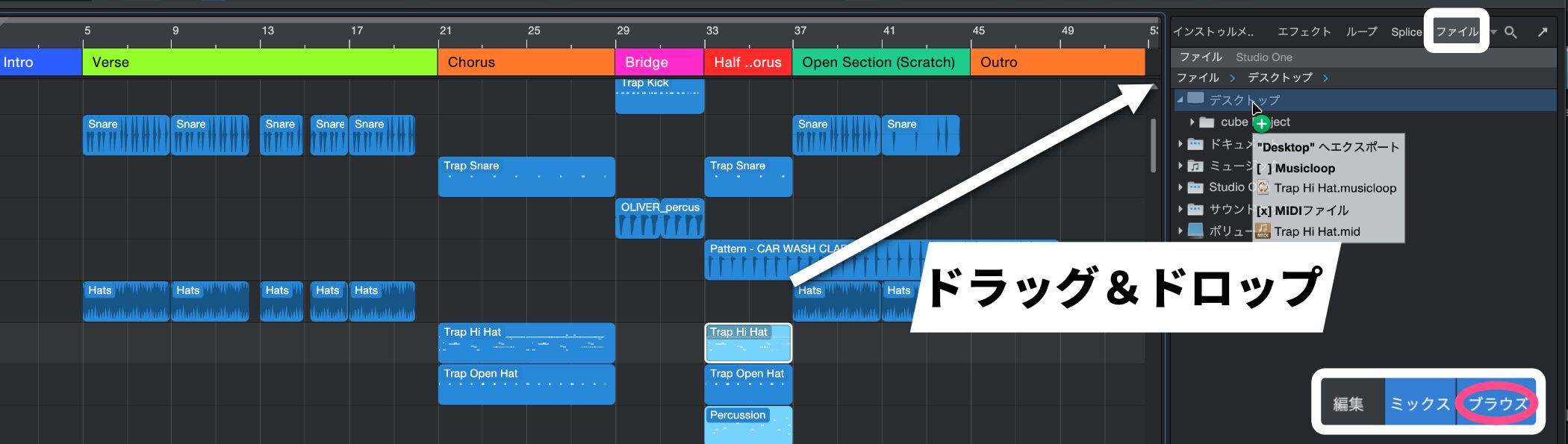
Task: Toggle the Browse panel button
Action: (1497, 404)
